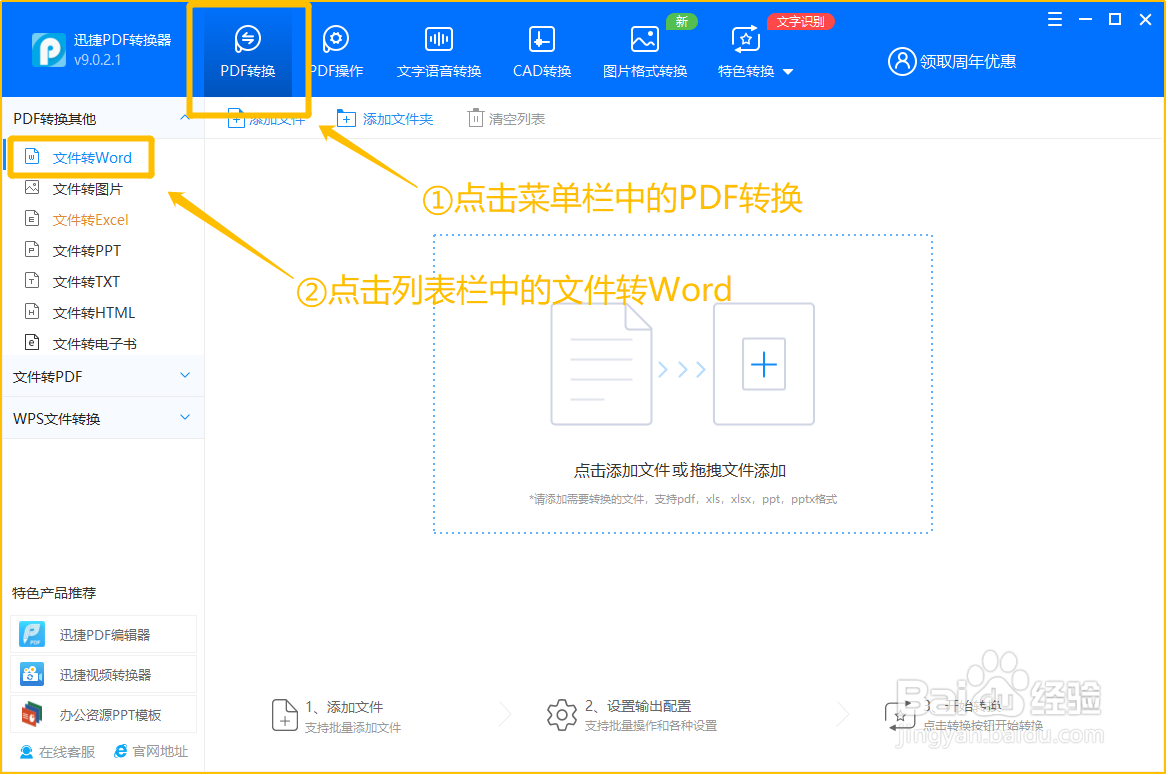
Task: Collapse the PDF转换其他 section
Action: coord(185,118)
